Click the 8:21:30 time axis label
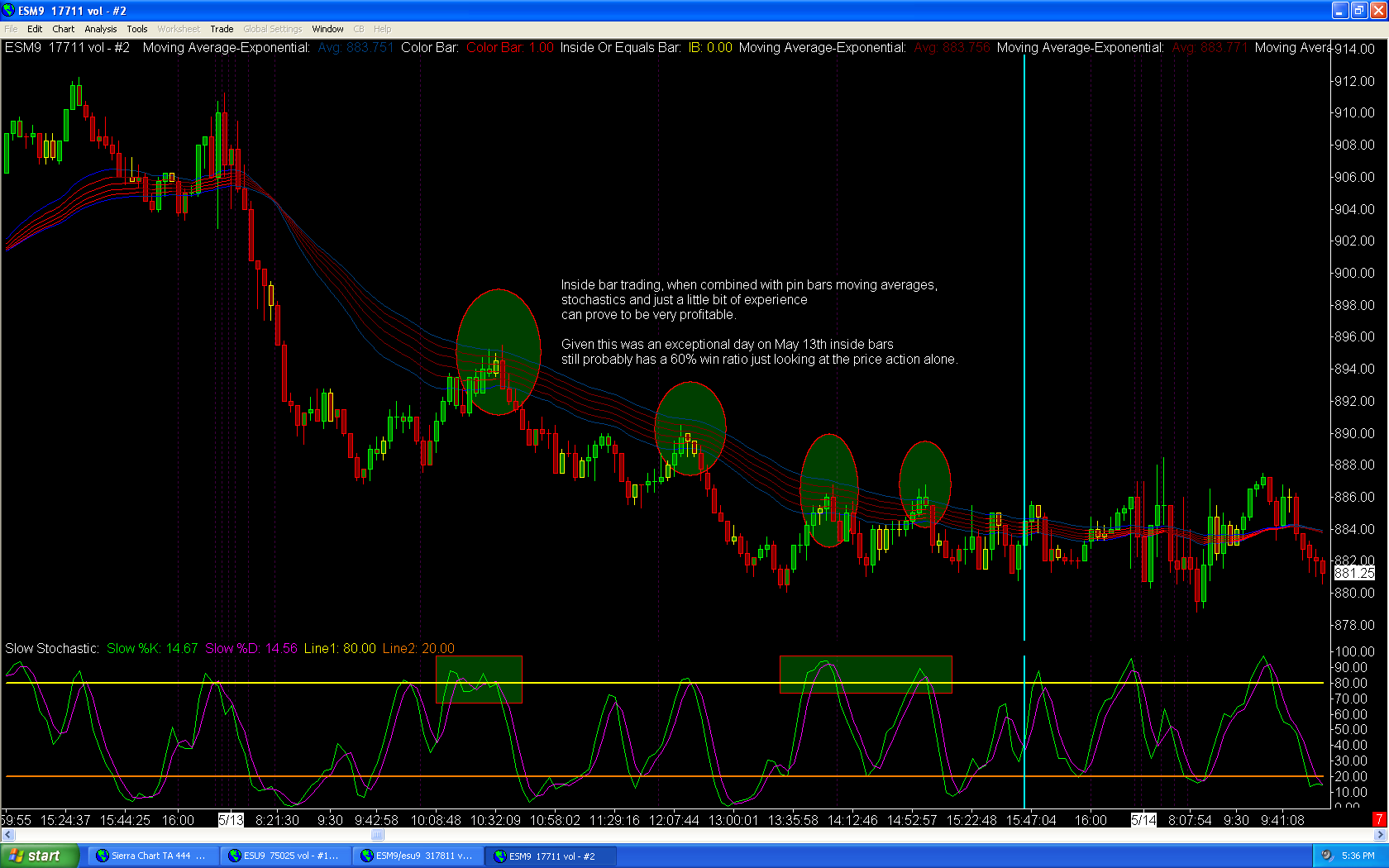The image size is (1389, 868). [277, 820]
